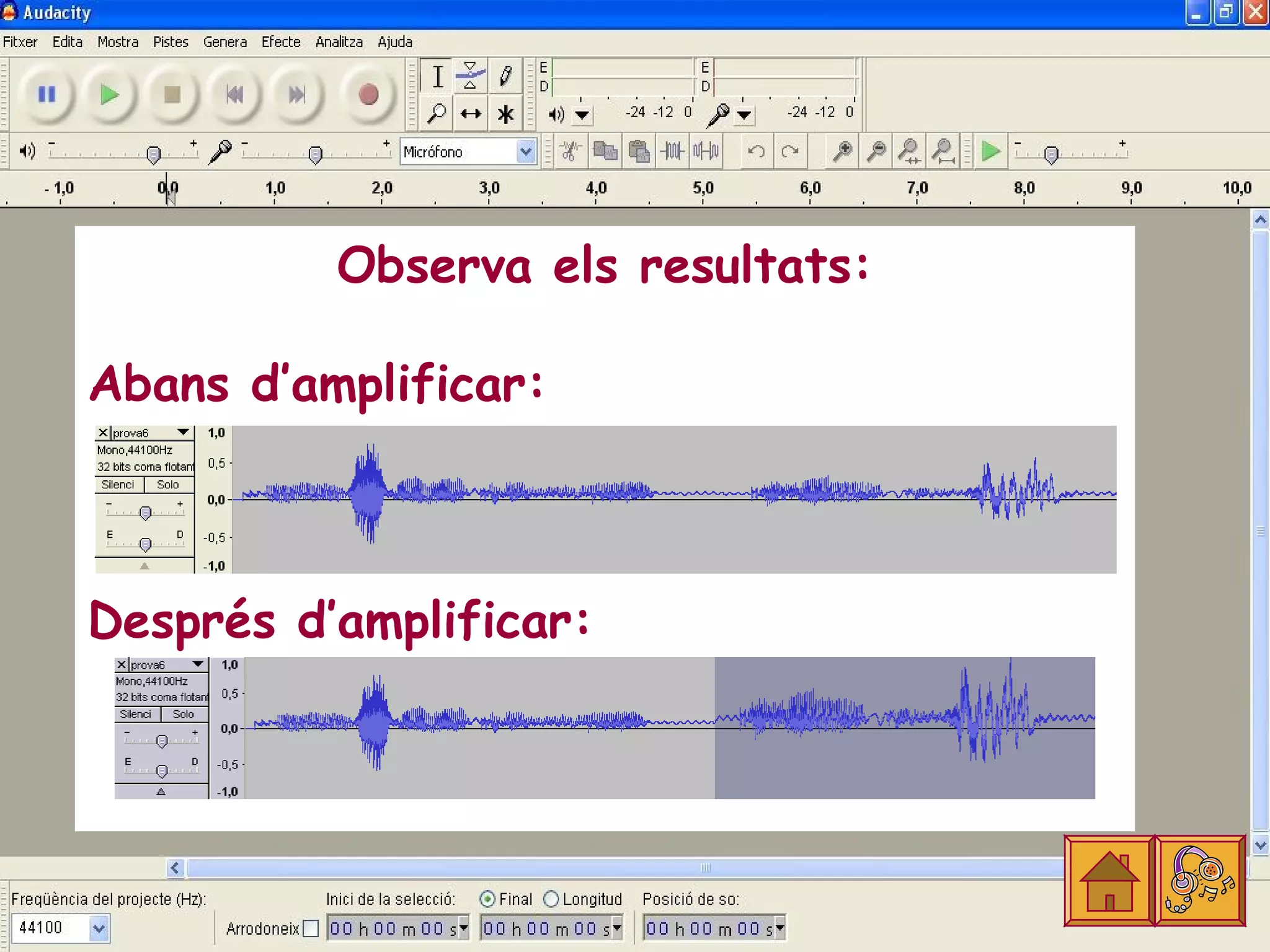Open audio position time format dropdown
This screenshot has height=952, width=1270.
780,928
